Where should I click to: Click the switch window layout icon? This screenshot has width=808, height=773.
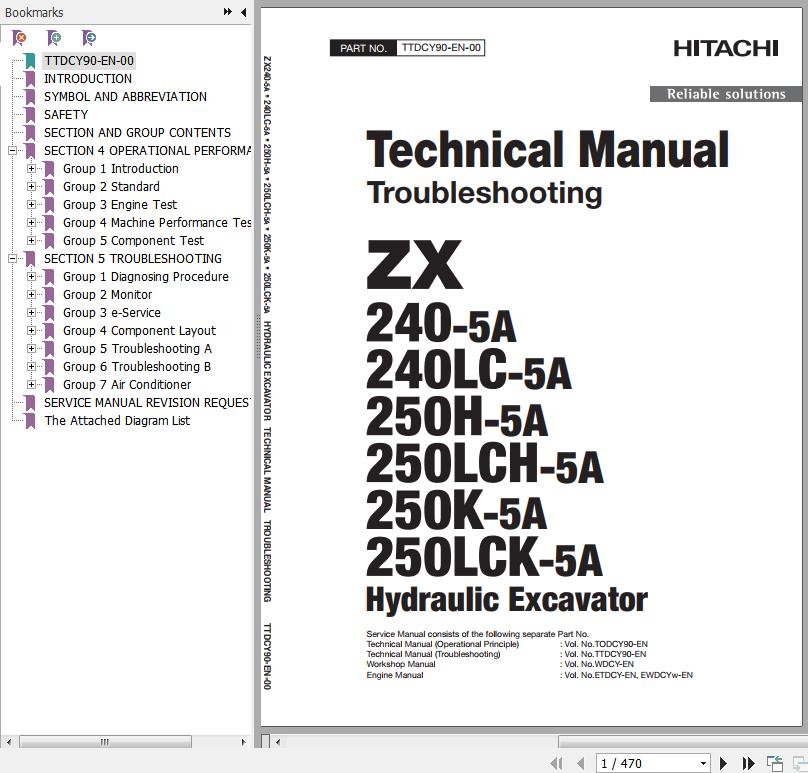pos(775,763)
